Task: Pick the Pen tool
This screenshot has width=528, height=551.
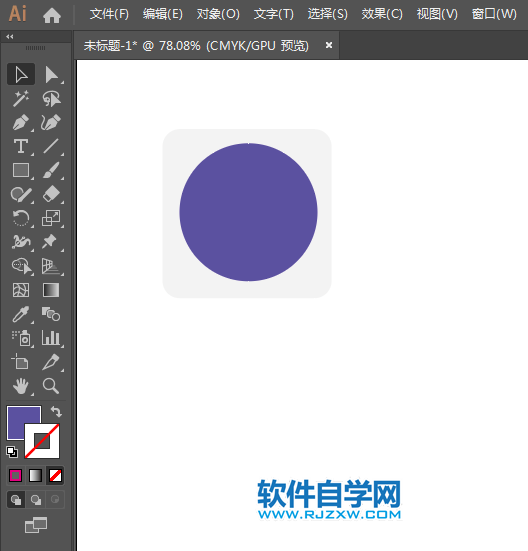Action: [21, 123]
